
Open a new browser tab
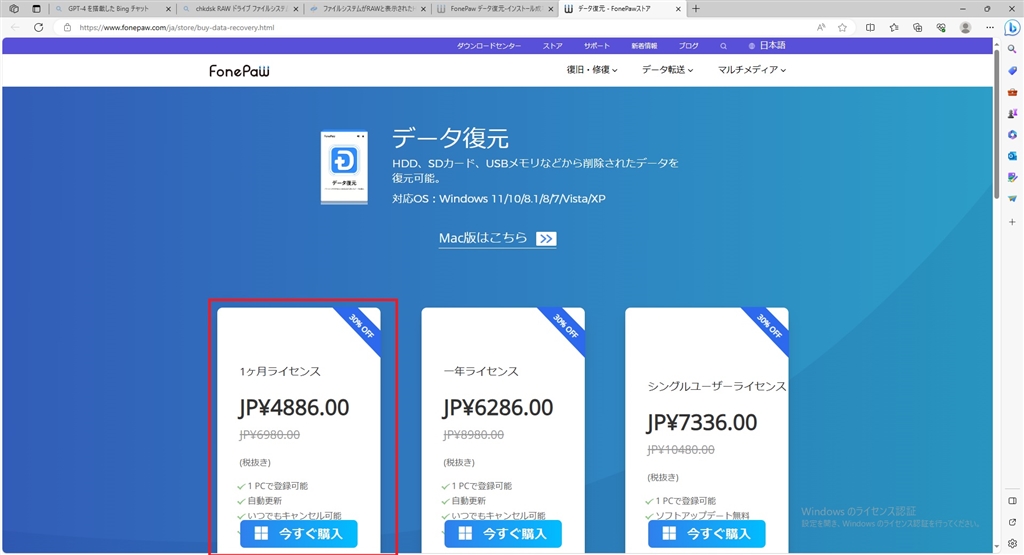(x=696, y=9)
